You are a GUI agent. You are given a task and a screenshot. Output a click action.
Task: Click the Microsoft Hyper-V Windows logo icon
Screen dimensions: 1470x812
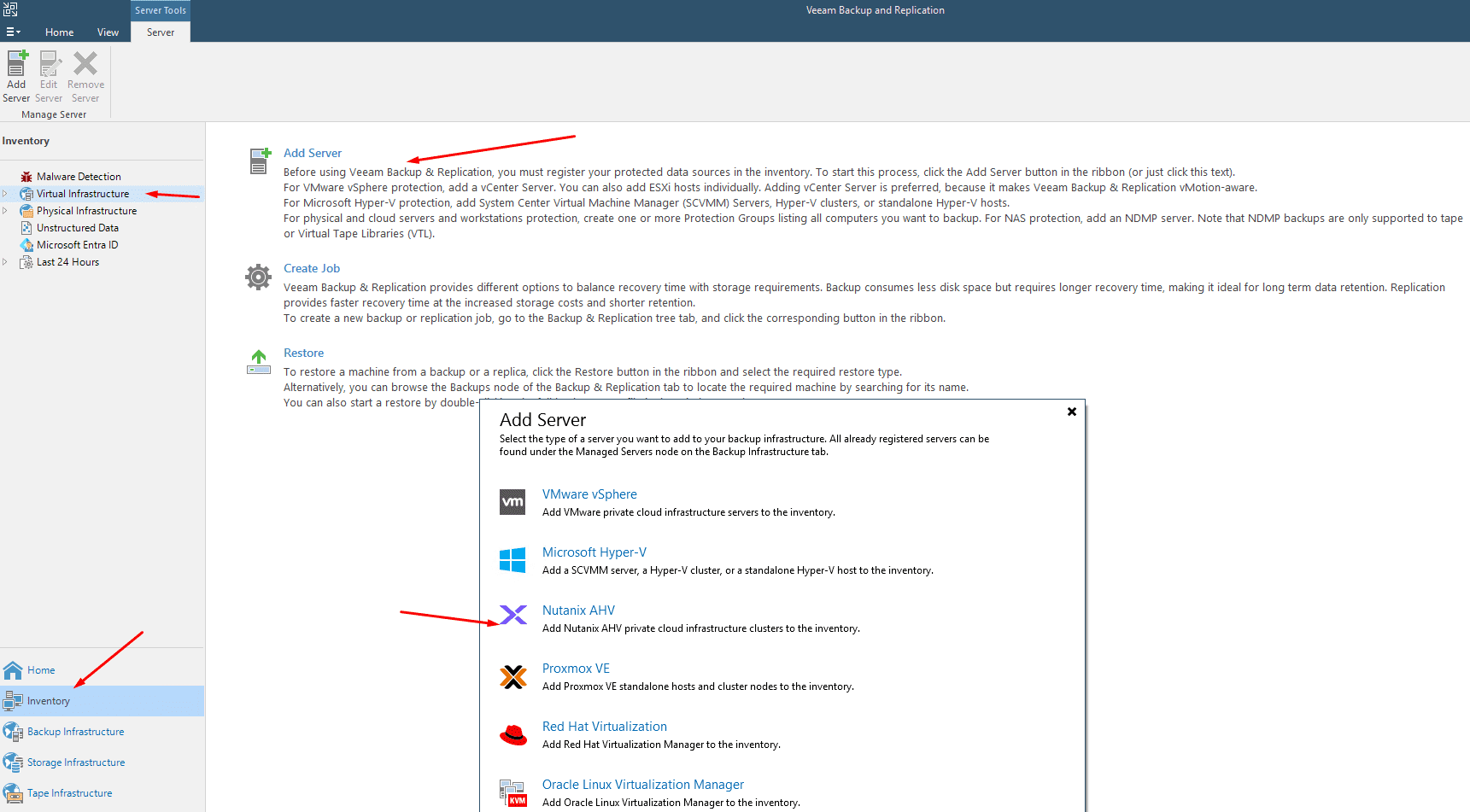click(x=512, y=560)
